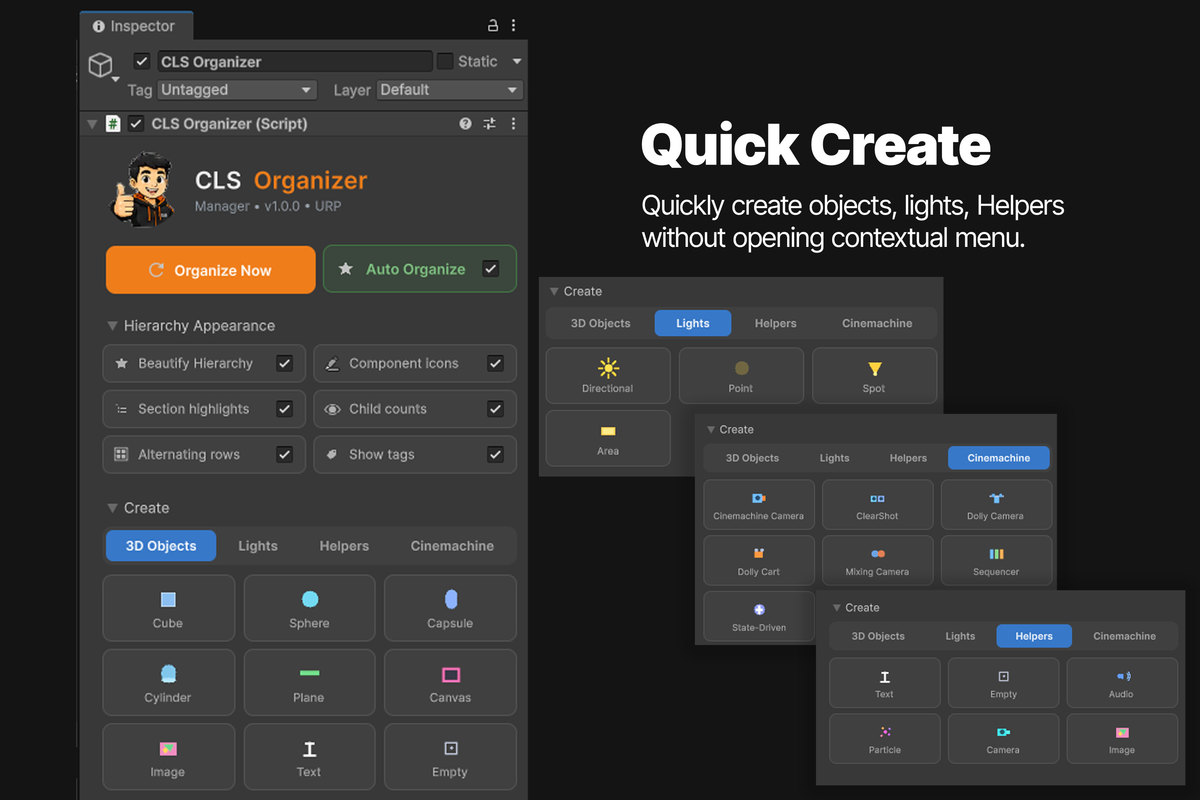
Task: Click the GameObject cube icon
Action: click(x=100, y=65)
